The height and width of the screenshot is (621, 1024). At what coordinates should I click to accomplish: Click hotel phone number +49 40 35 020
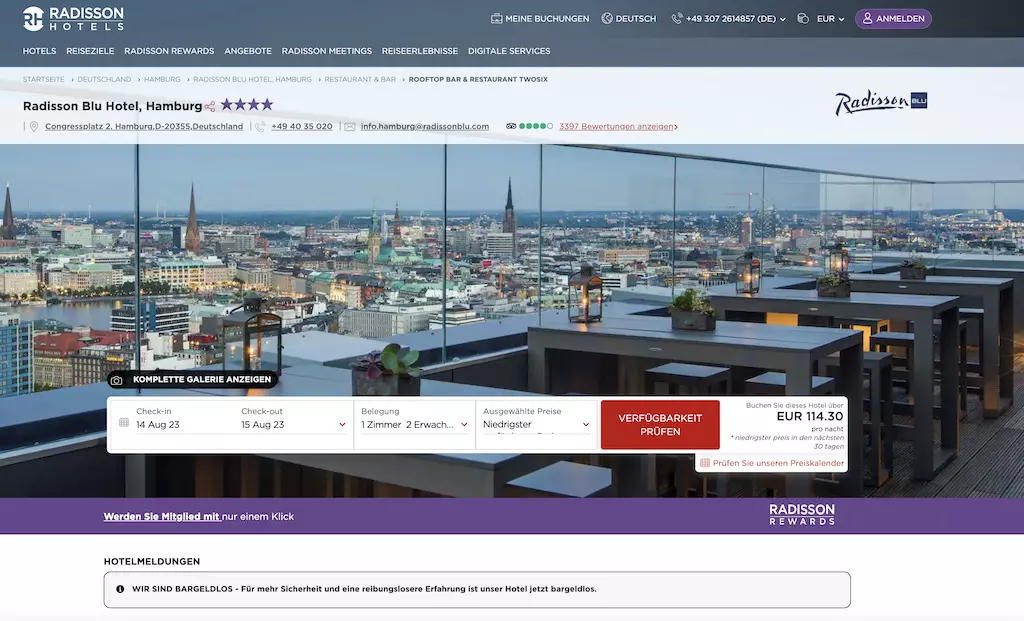click(302, 127)
